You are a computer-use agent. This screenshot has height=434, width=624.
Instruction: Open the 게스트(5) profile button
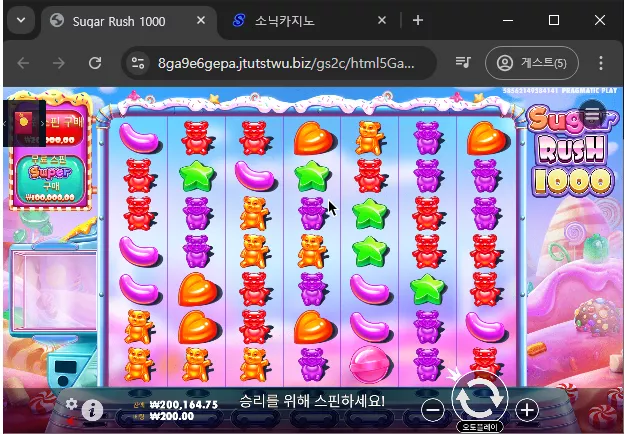(532, 63)
